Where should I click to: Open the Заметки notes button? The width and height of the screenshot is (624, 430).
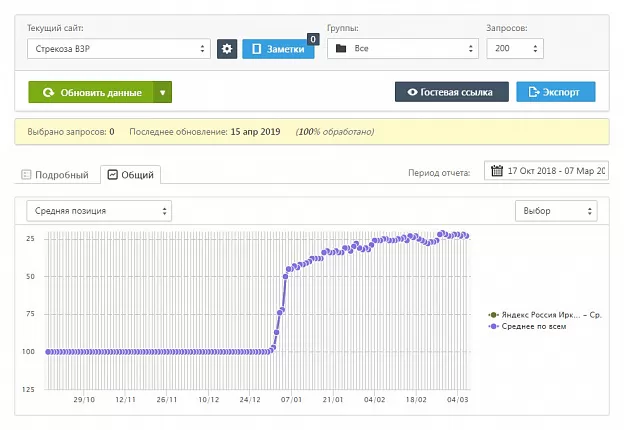(x=278, y=49)
